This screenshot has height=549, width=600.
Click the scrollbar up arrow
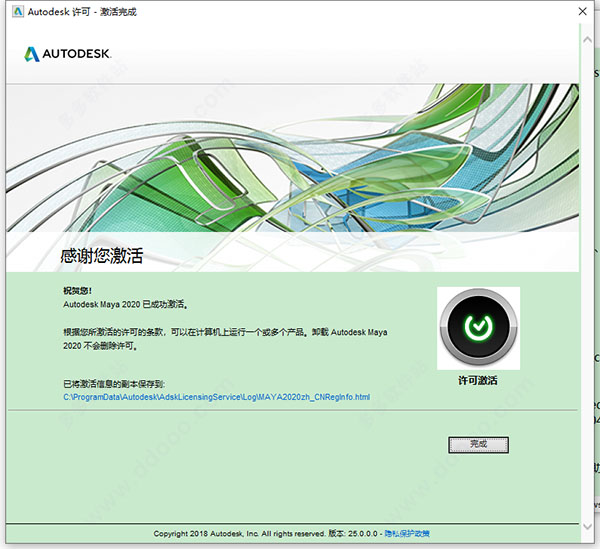pyautogui.click(x=587, y=39)
